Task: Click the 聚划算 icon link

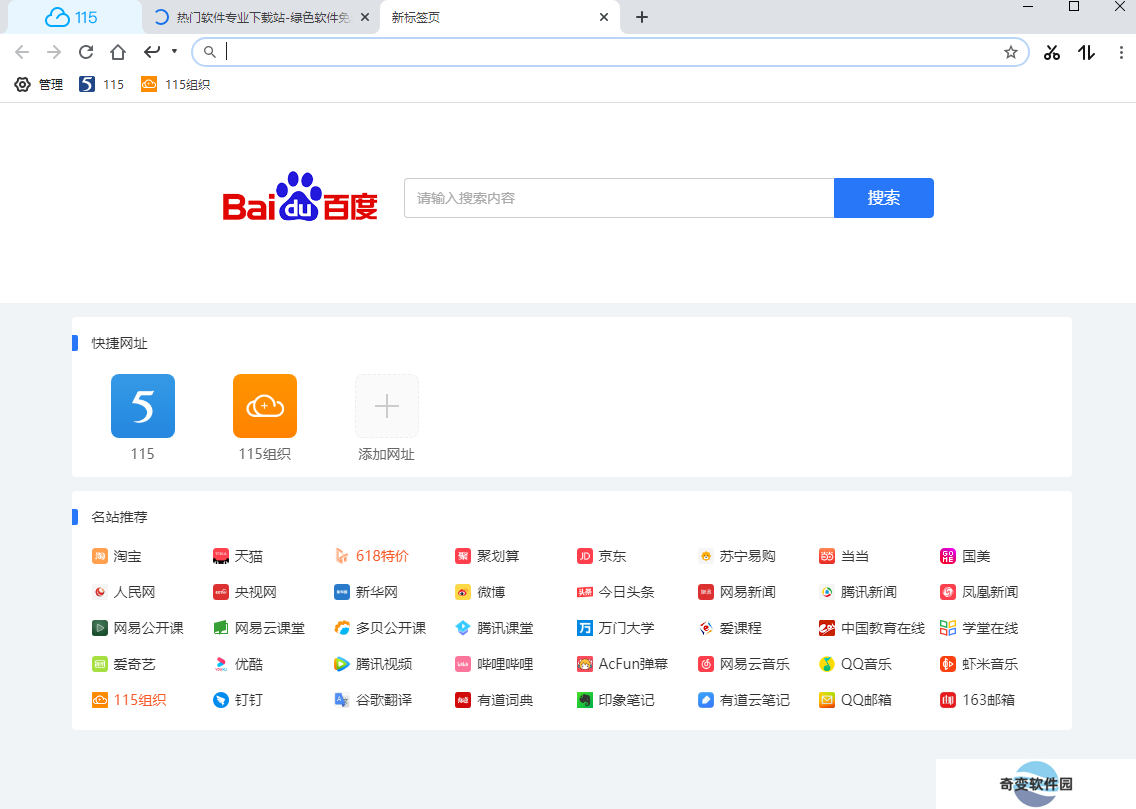Action: tap(463, 556)
